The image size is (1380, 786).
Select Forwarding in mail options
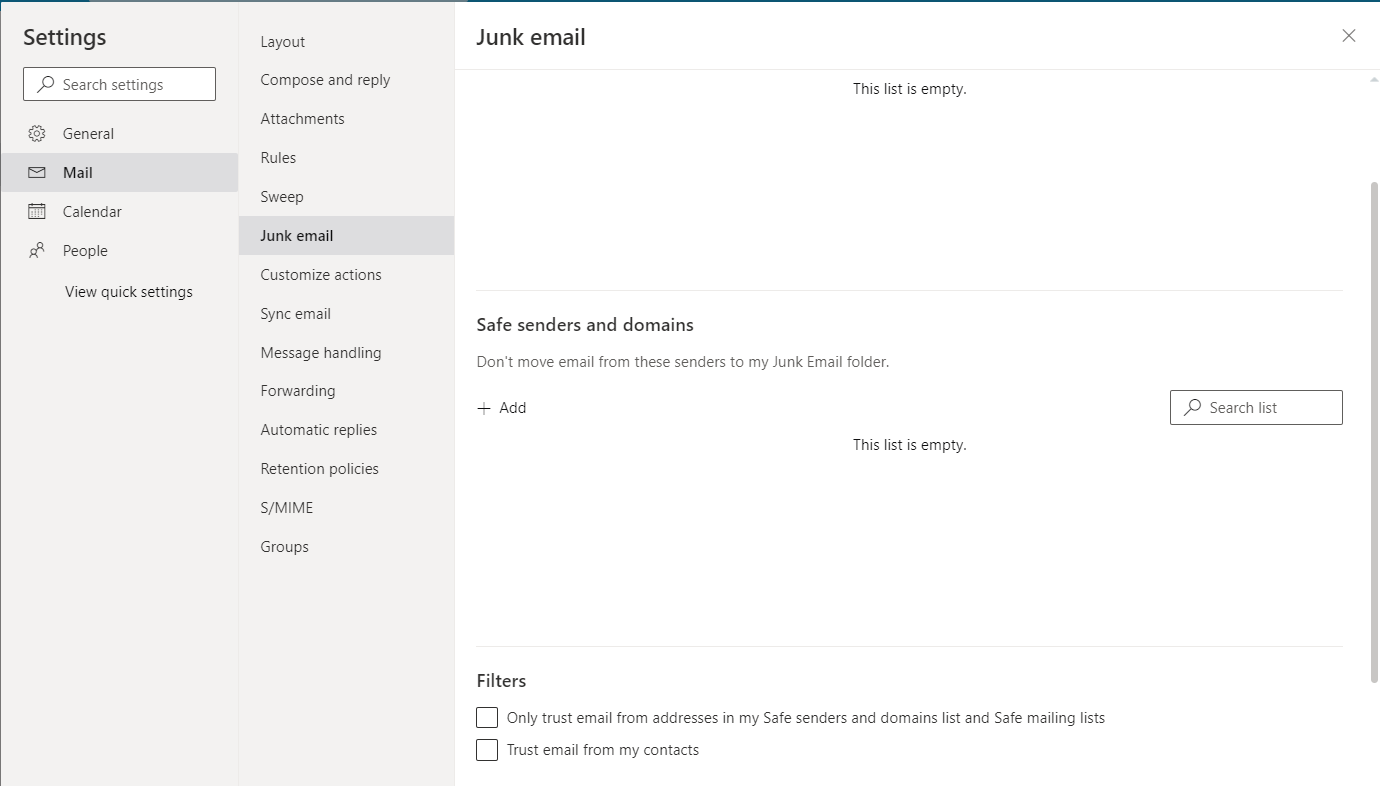(x=297, y=391)
